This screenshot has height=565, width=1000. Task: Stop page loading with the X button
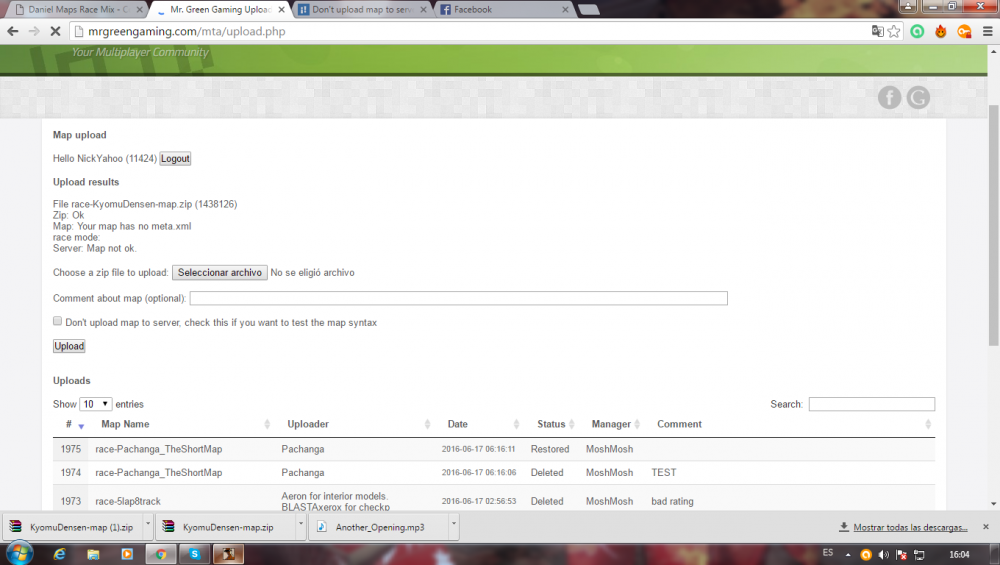(x=54, y=32)
